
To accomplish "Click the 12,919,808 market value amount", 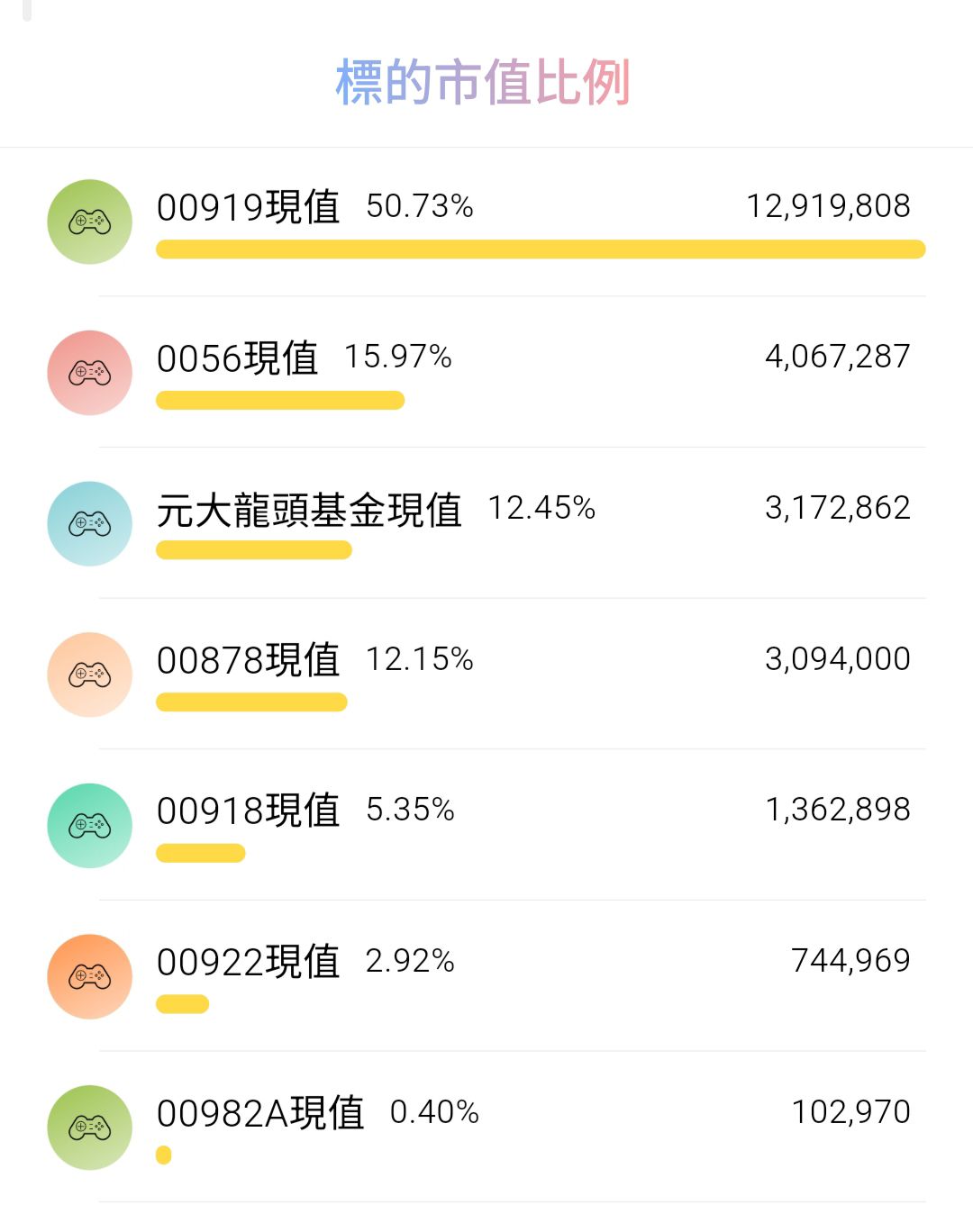I will tap(828, 206).
